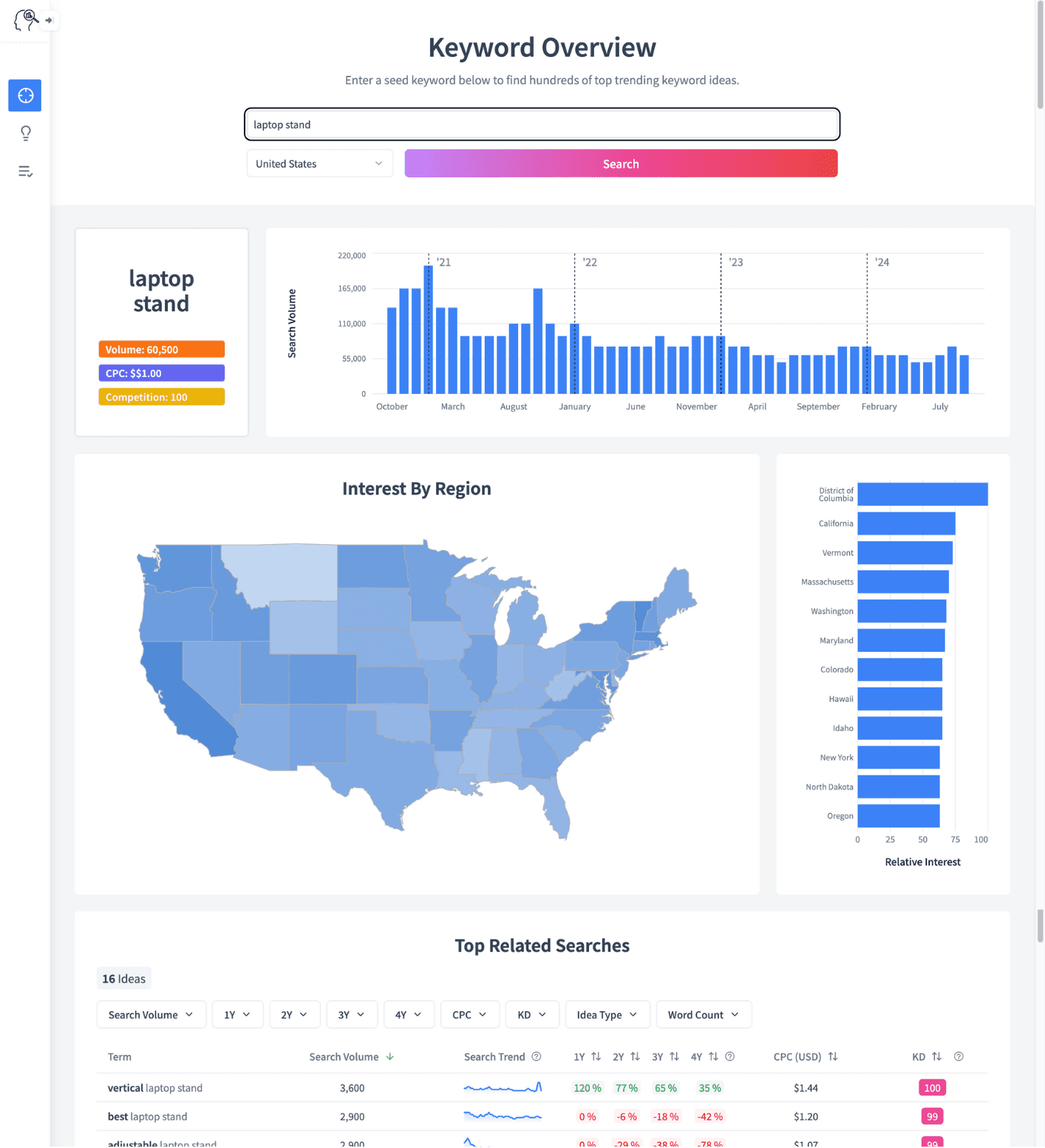Open the checklist icon in sidebar
Image resolution: width=1045 pixels, height=1148 pixels.
click(x=25, y=171)
